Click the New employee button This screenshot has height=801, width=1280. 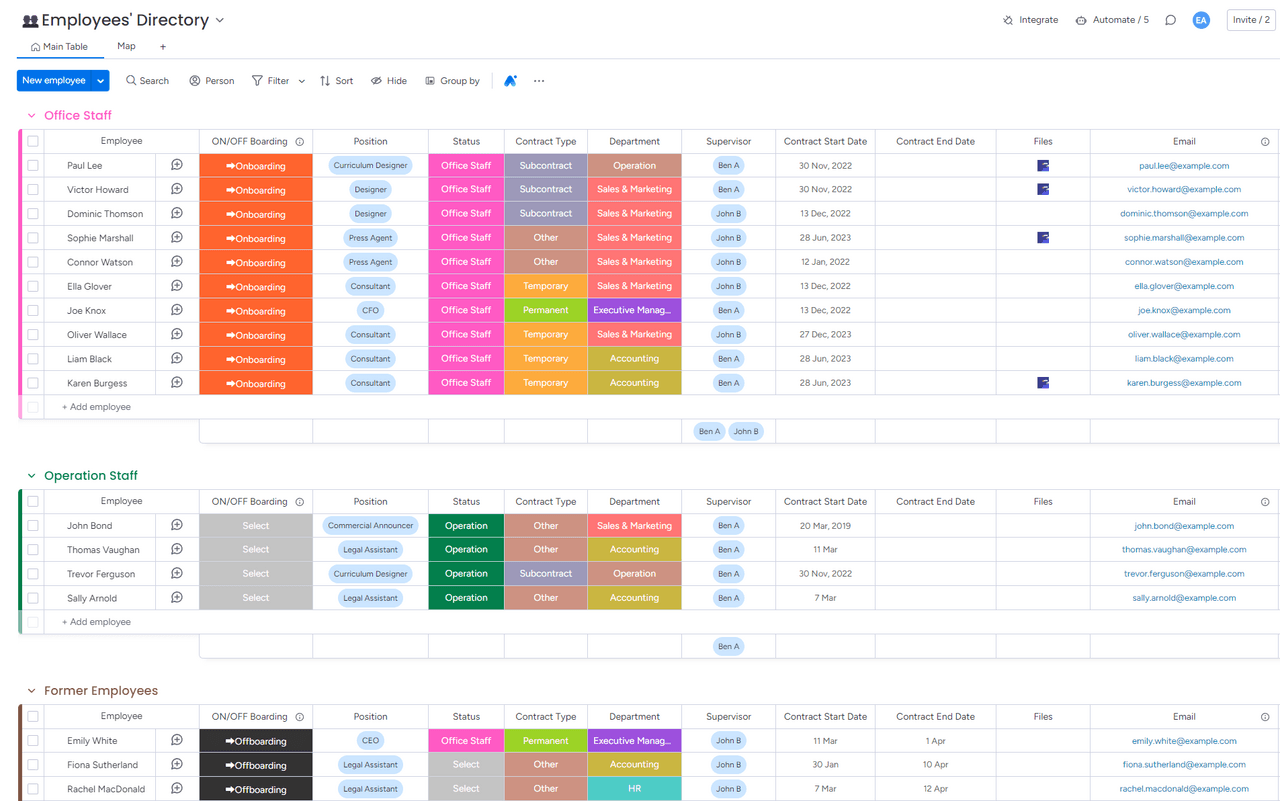coord(54,81)
